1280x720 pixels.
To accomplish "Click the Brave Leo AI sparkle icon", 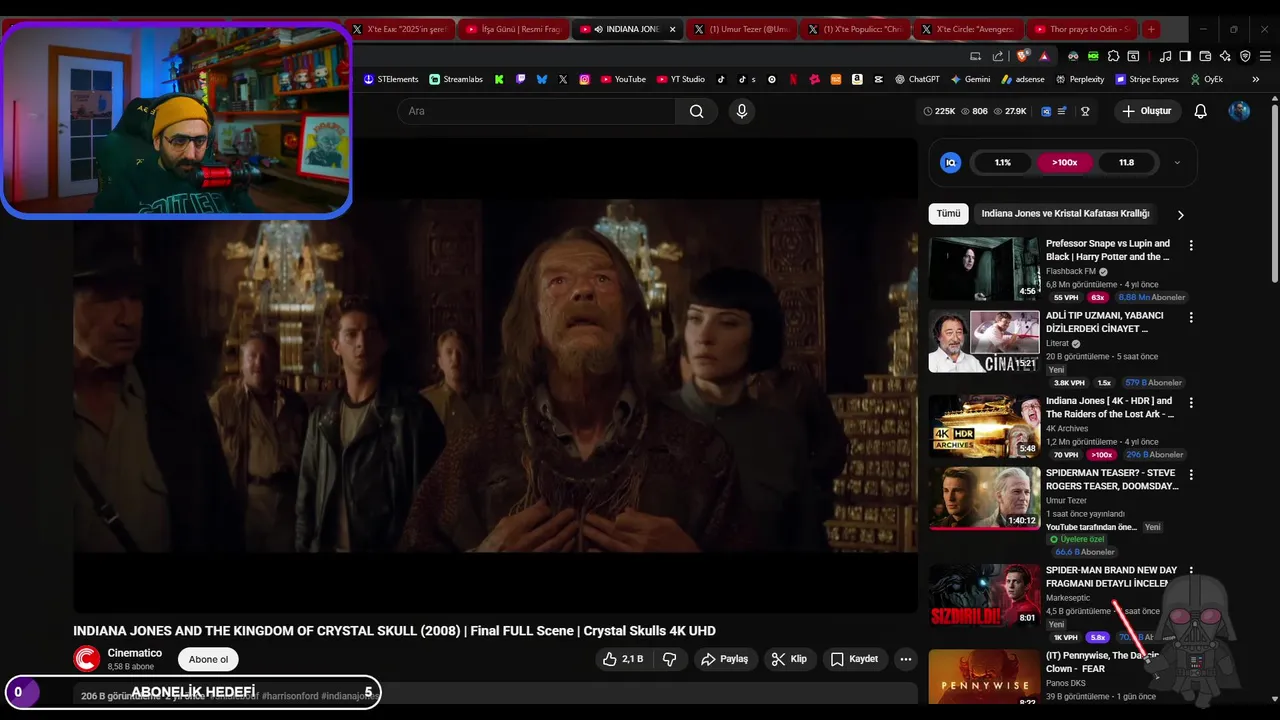I will [x=1225, y=56].
